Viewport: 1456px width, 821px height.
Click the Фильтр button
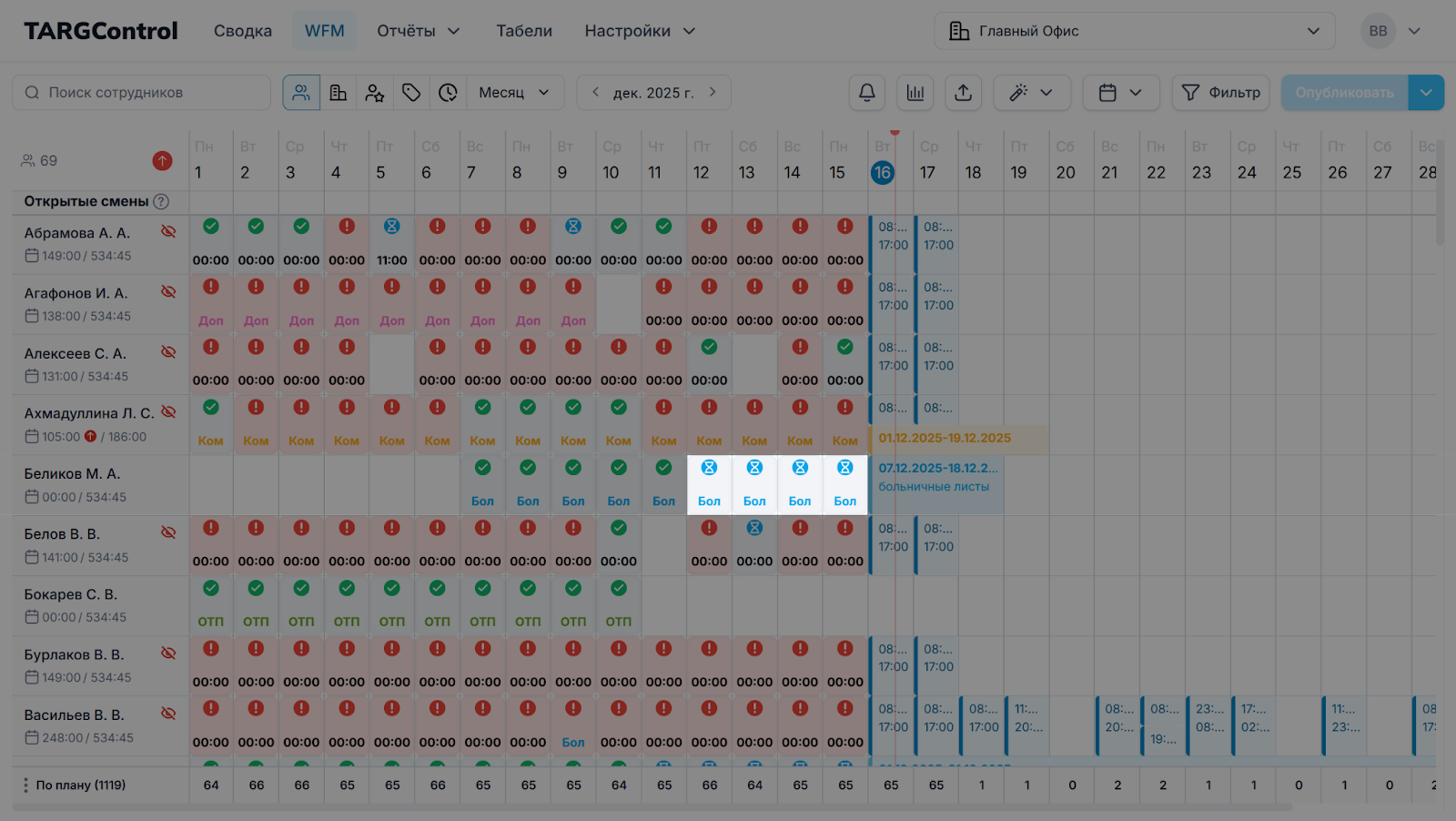[x=1220, y=93]
